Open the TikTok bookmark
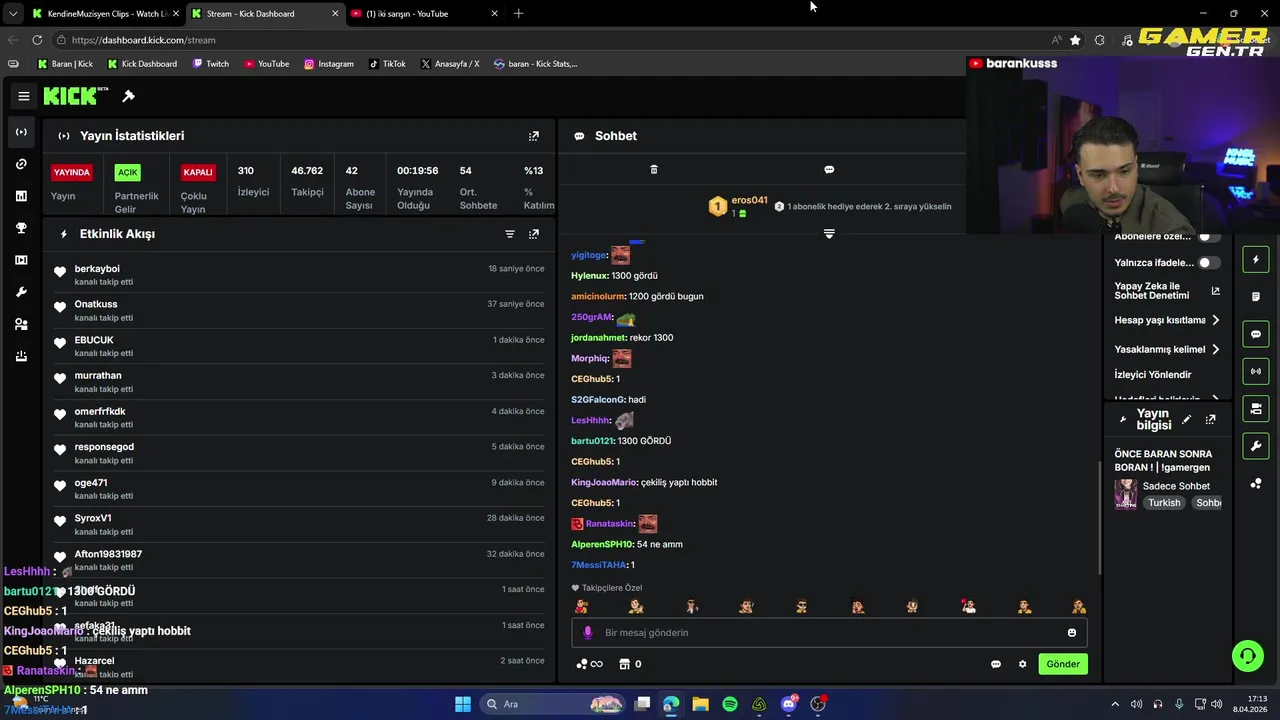 tap(387, 64)
